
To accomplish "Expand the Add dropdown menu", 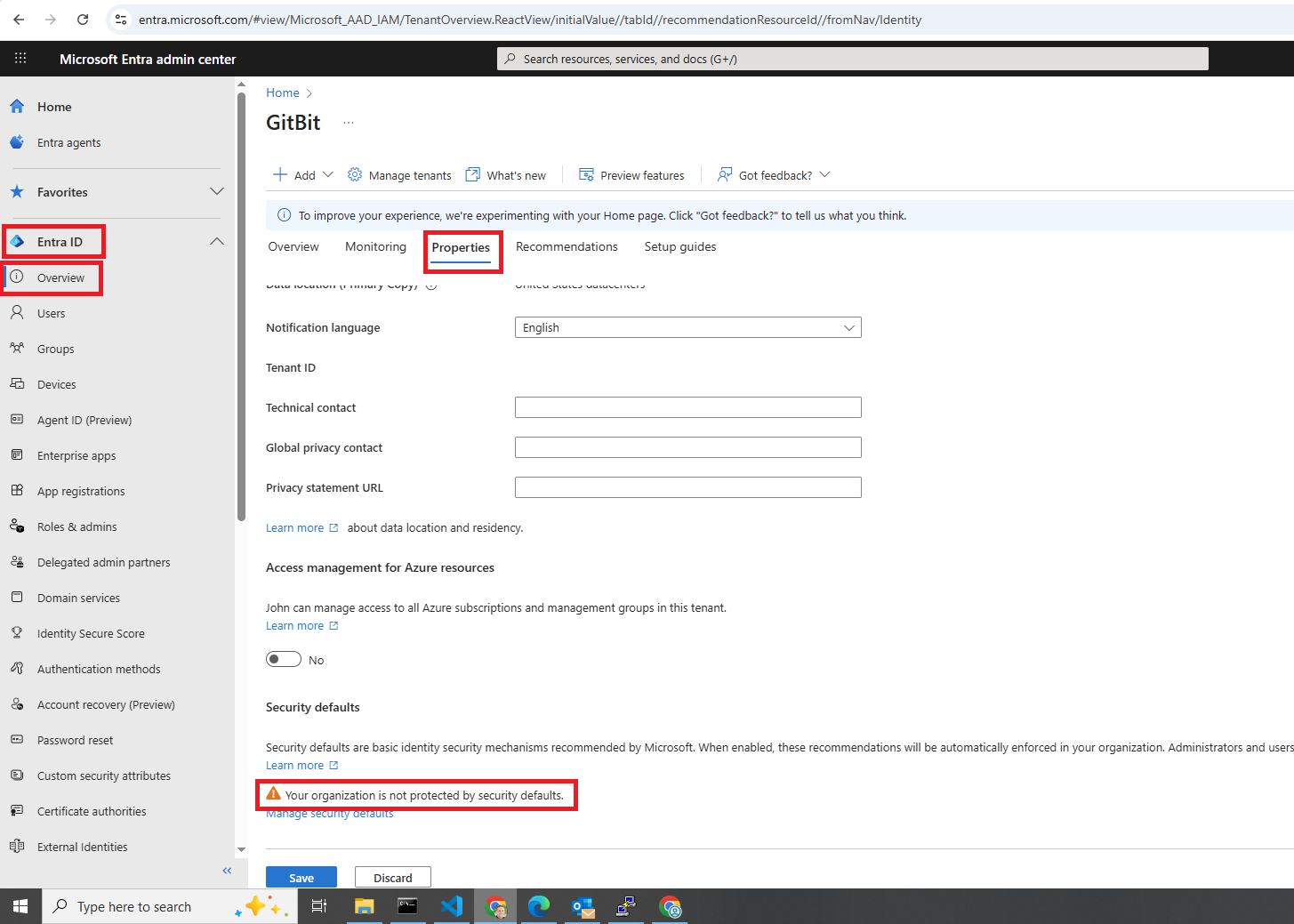I will pos(302,174).
